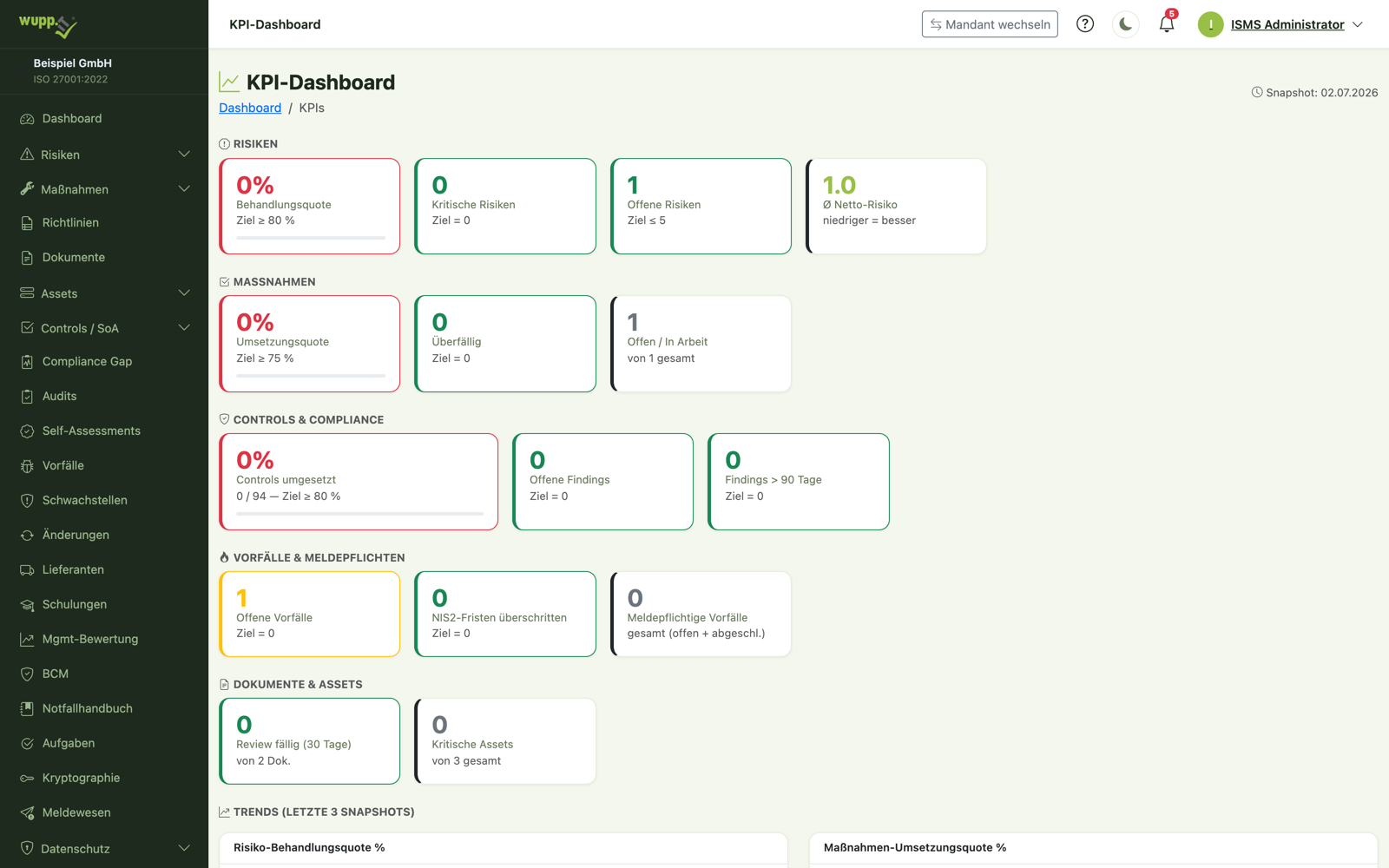The width and height of the screenshot is (1389, 868).
Task: Click Controls umgesetzt progress bar
Action: (x=359, y=513)
